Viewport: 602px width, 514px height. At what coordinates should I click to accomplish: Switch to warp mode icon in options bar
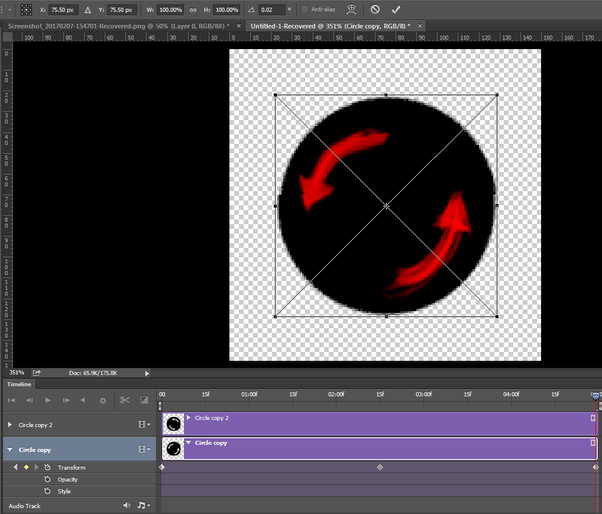point(350,9)
